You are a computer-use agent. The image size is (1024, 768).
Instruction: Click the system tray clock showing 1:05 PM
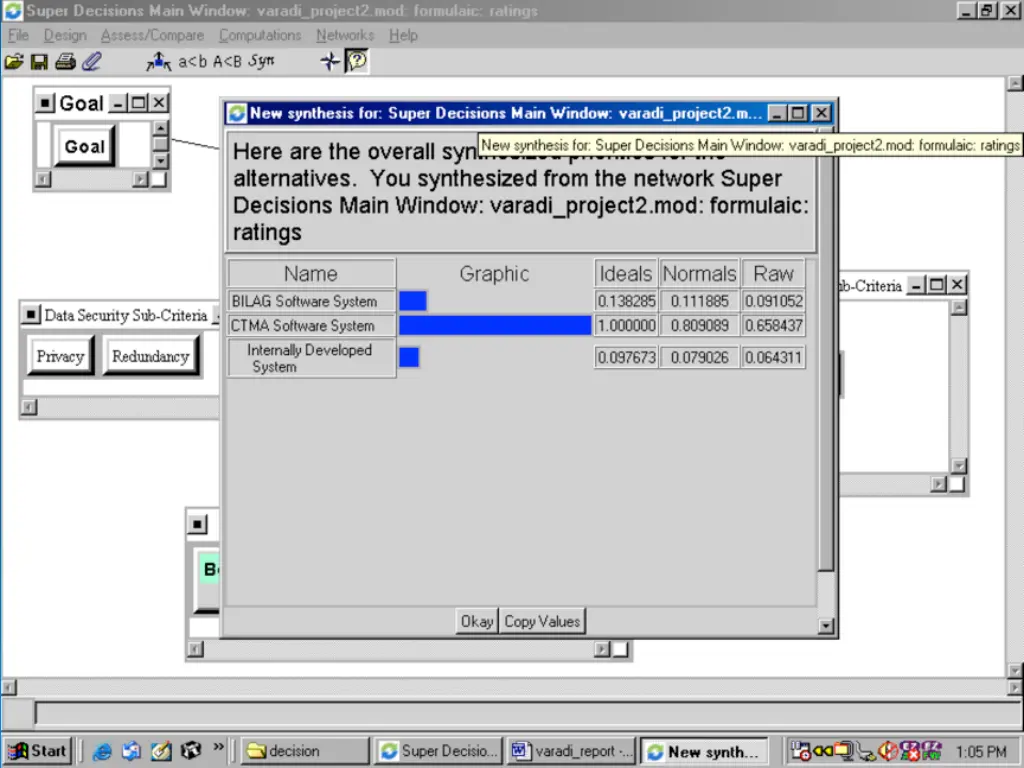click(981, 752)
